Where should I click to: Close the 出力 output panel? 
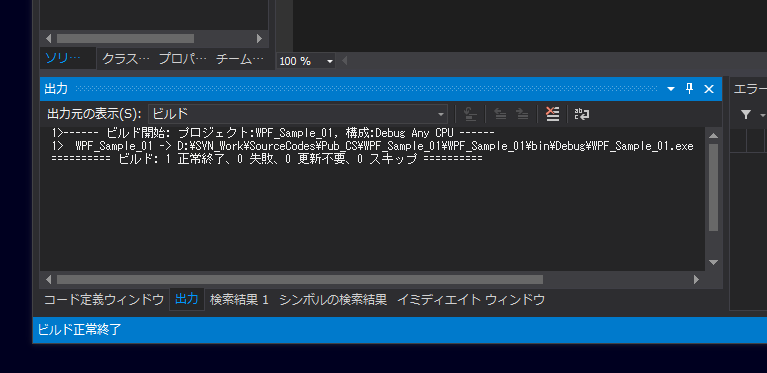coord(709,89)
